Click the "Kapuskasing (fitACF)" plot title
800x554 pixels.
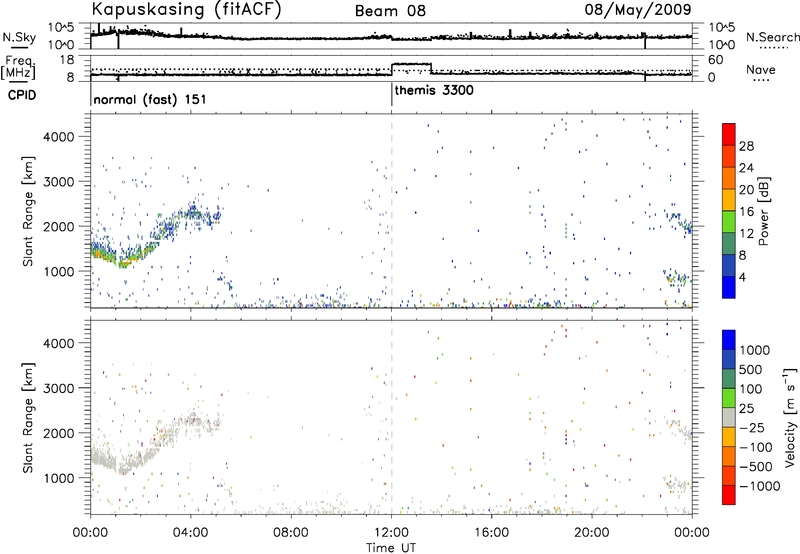tap(186, 10)
